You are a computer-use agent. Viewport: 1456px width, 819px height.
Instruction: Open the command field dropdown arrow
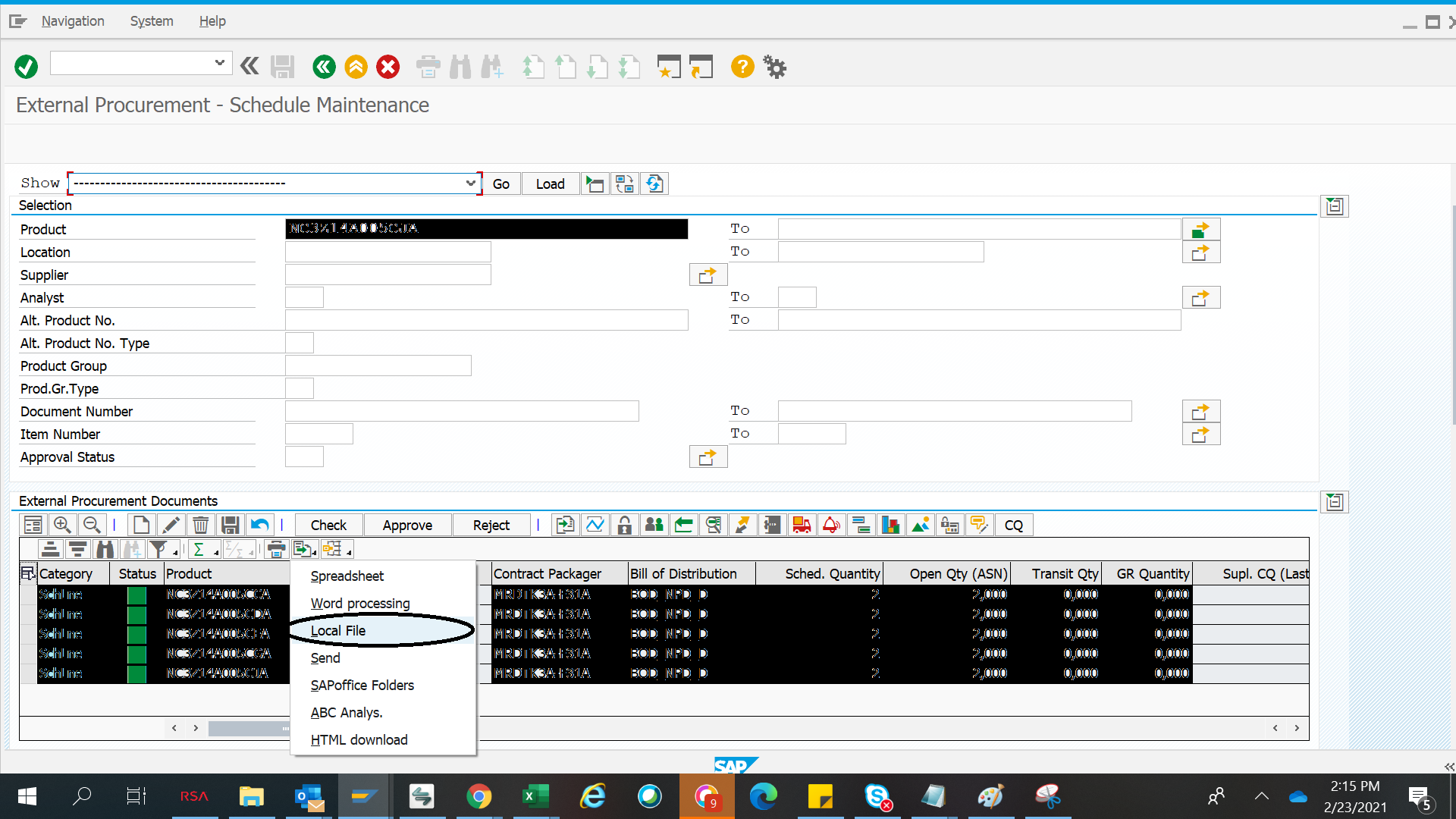click(219, 63)
